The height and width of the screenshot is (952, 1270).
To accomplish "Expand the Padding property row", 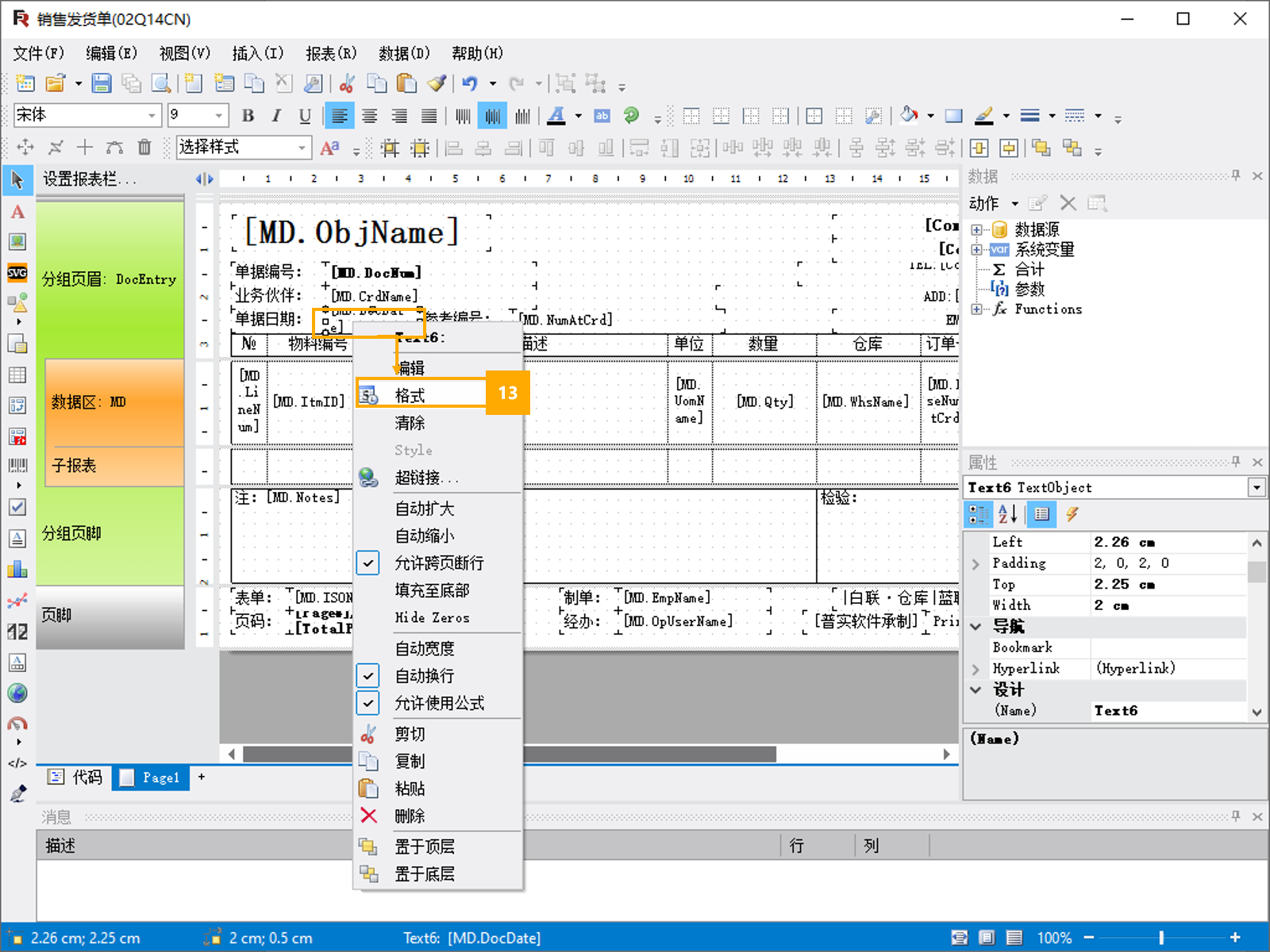I will (x=976, y=564).
